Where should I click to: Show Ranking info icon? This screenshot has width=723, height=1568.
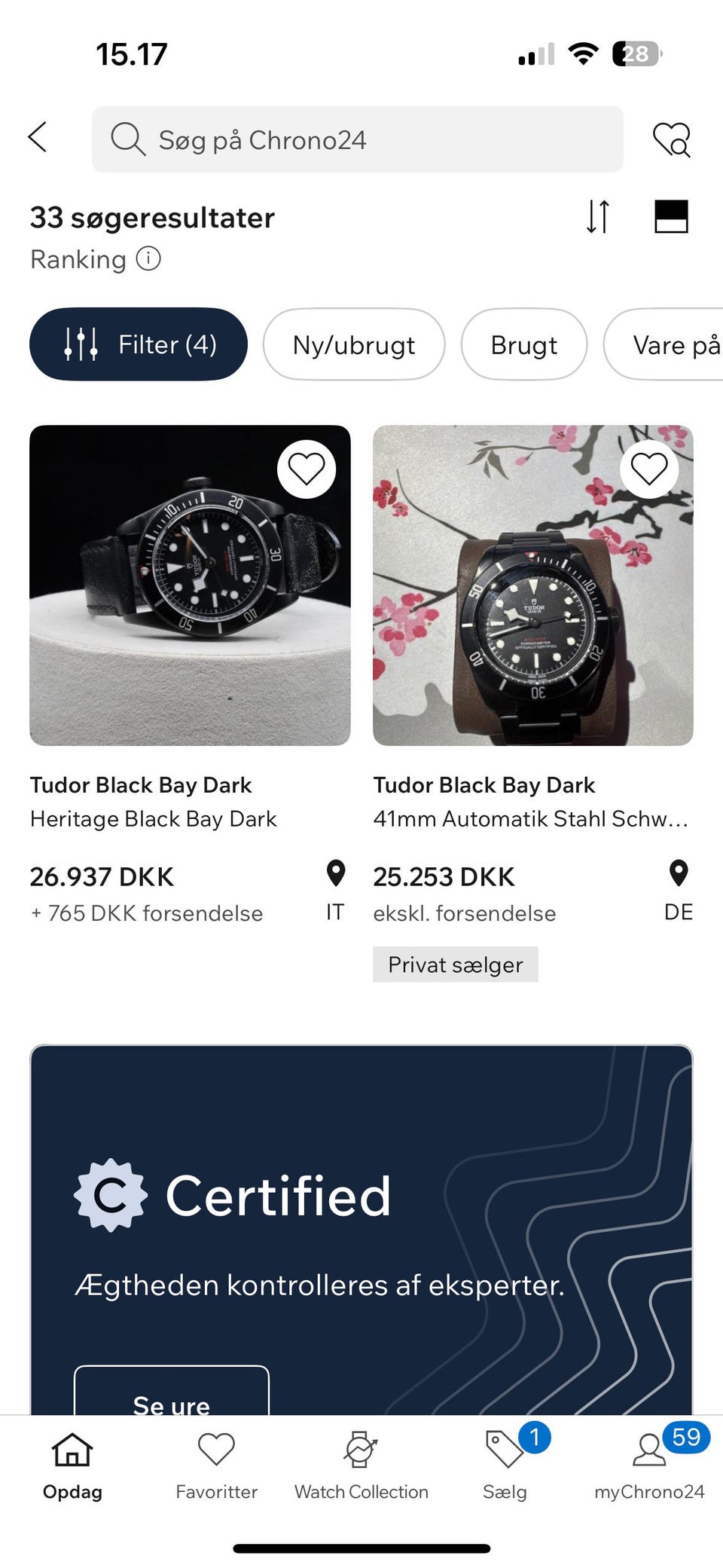pos(148,259)
